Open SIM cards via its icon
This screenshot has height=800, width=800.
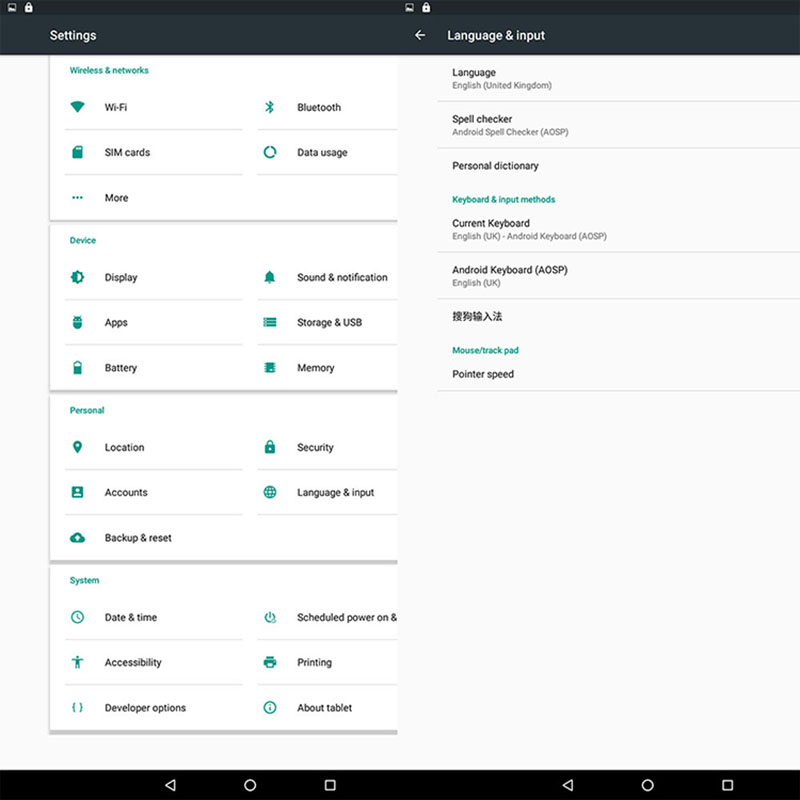[x=77, y=152]
